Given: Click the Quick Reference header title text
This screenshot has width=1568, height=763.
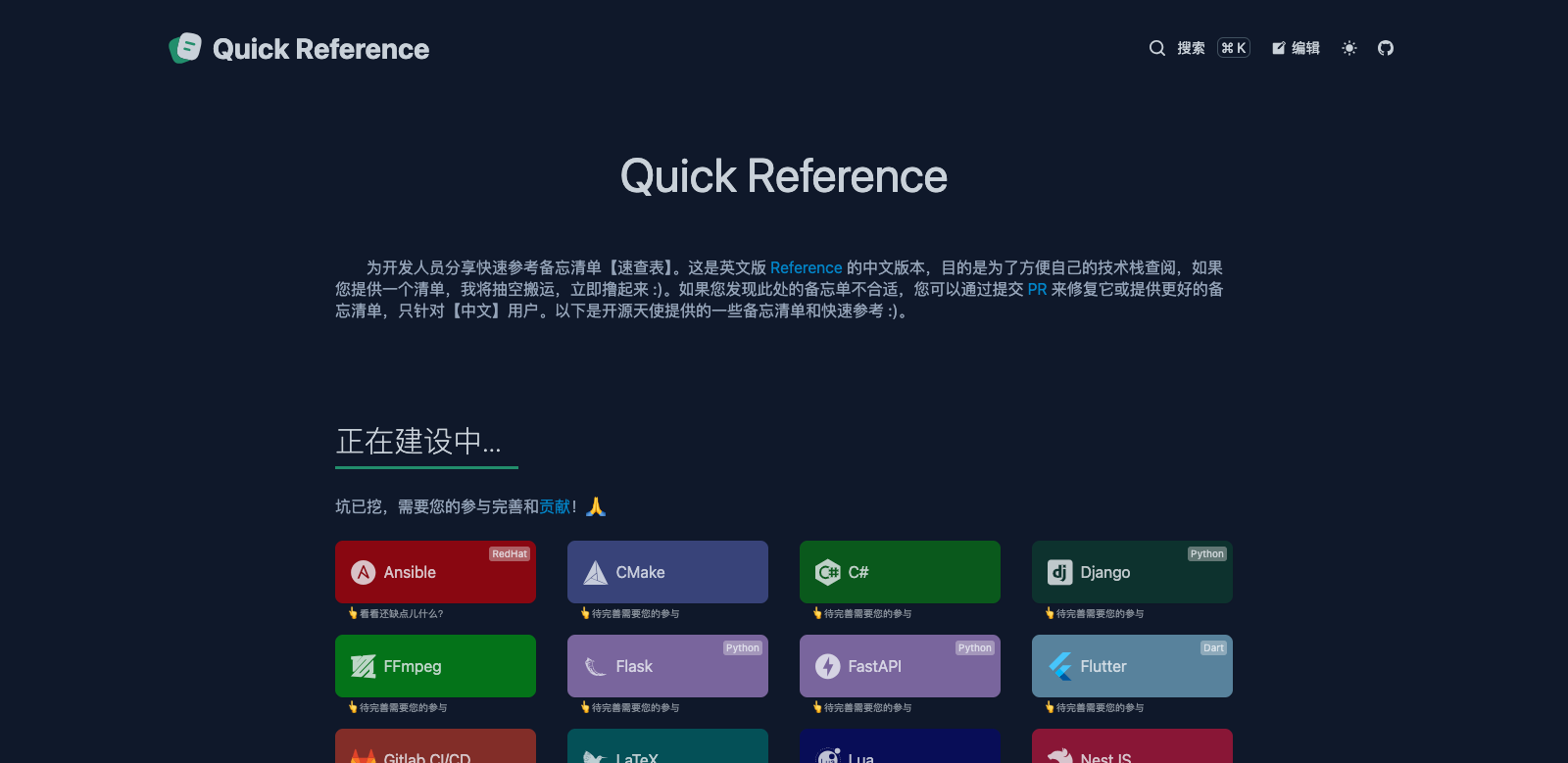Looking at the screenshot, I should pos(320,49).
